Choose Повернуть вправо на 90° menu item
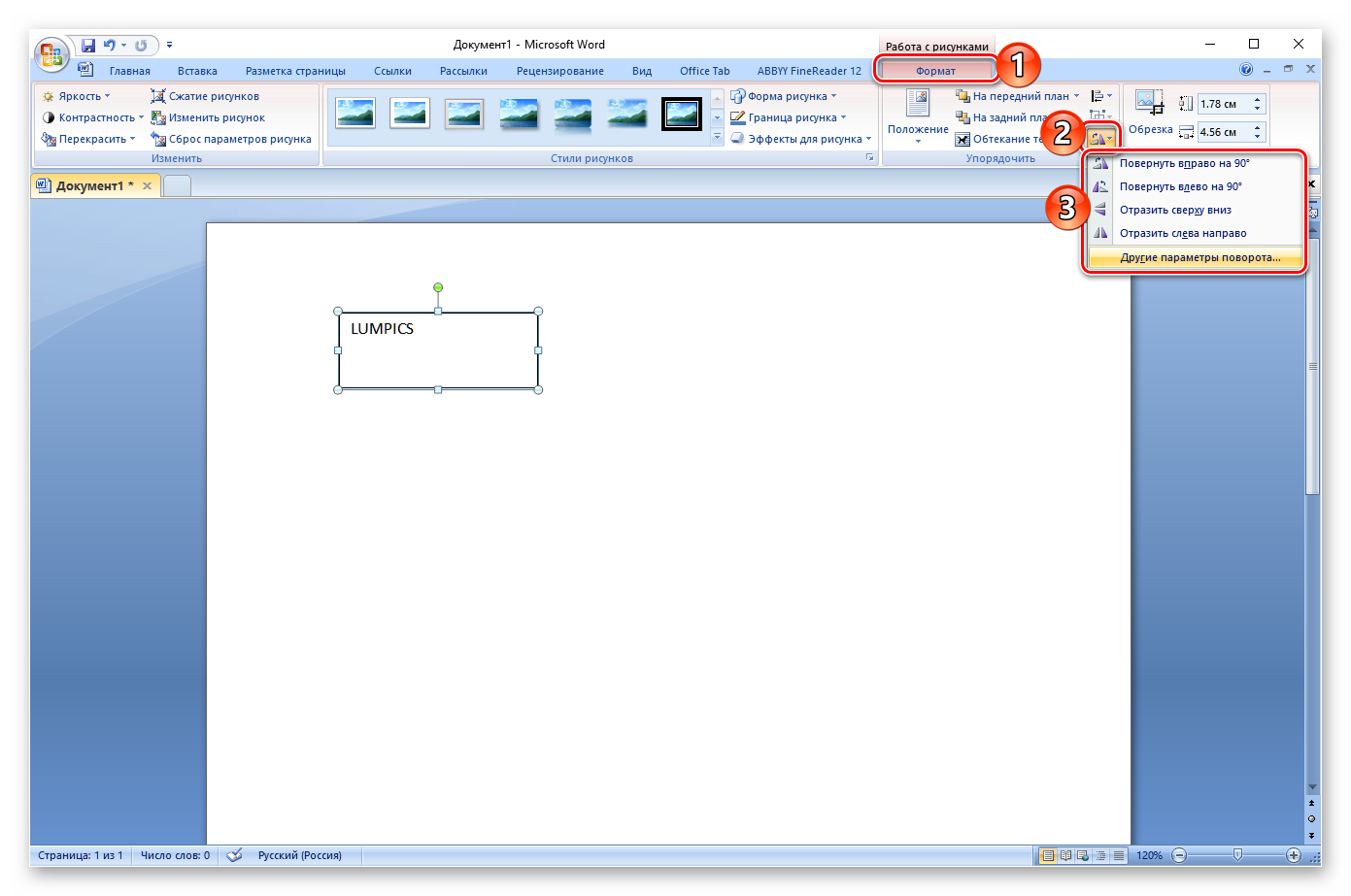 (1184, 163)
